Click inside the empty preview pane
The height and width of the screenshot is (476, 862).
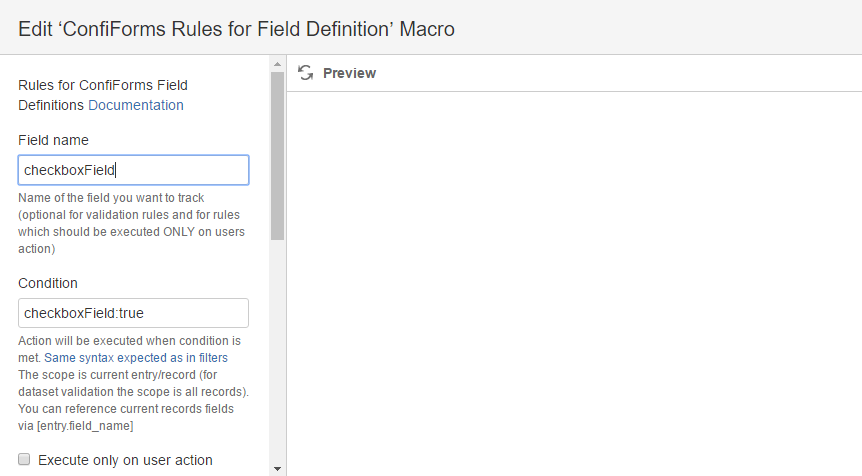574,283
